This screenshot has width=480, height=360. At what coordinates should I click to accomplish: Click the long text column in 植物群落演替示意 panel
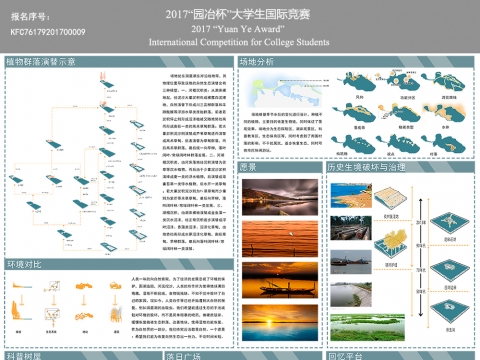coord(194,162)
